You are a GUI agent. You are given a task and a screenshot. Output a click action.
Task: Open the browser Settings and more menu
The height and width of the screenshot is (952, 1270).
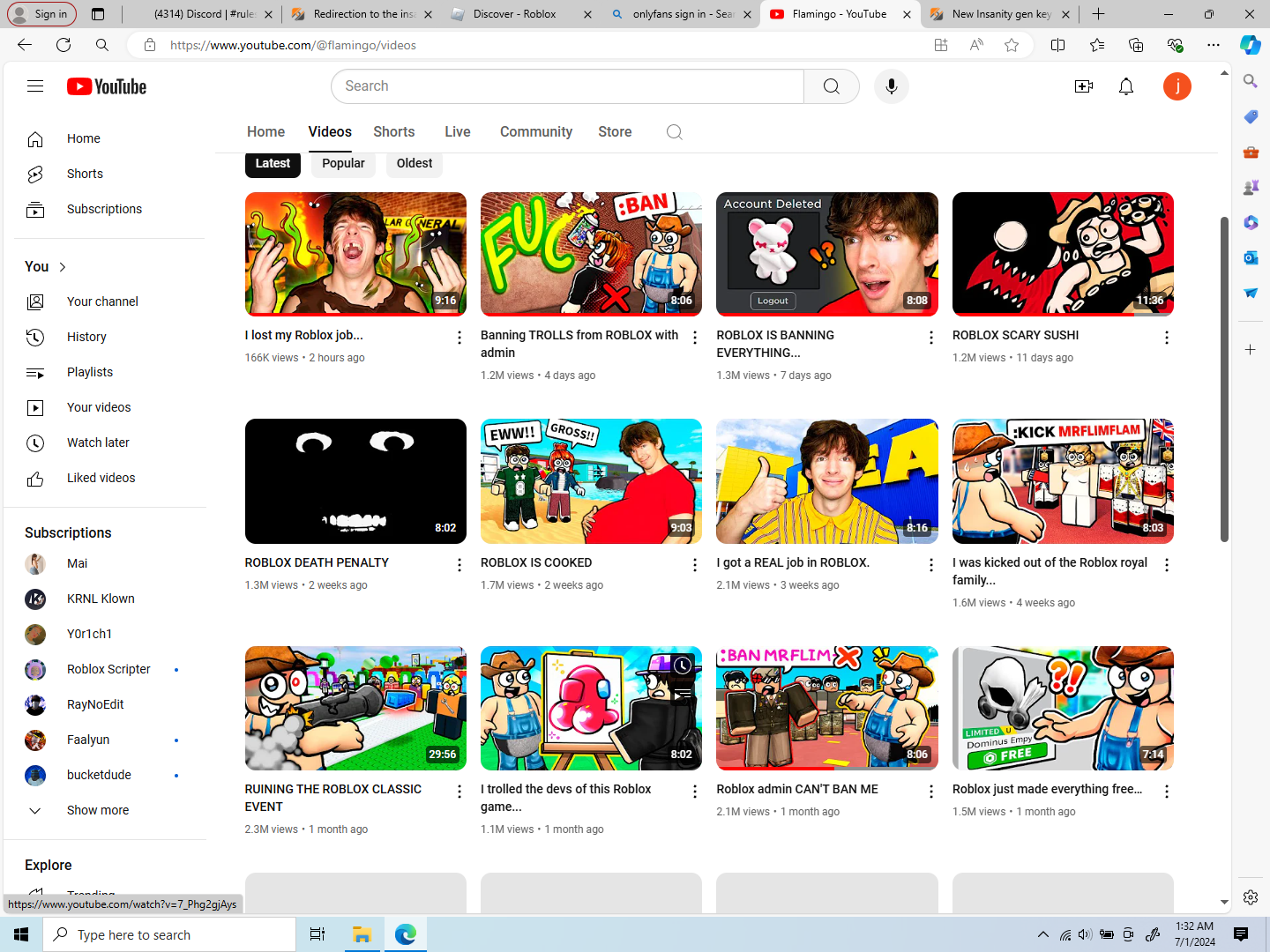(x=1214, y=45)
